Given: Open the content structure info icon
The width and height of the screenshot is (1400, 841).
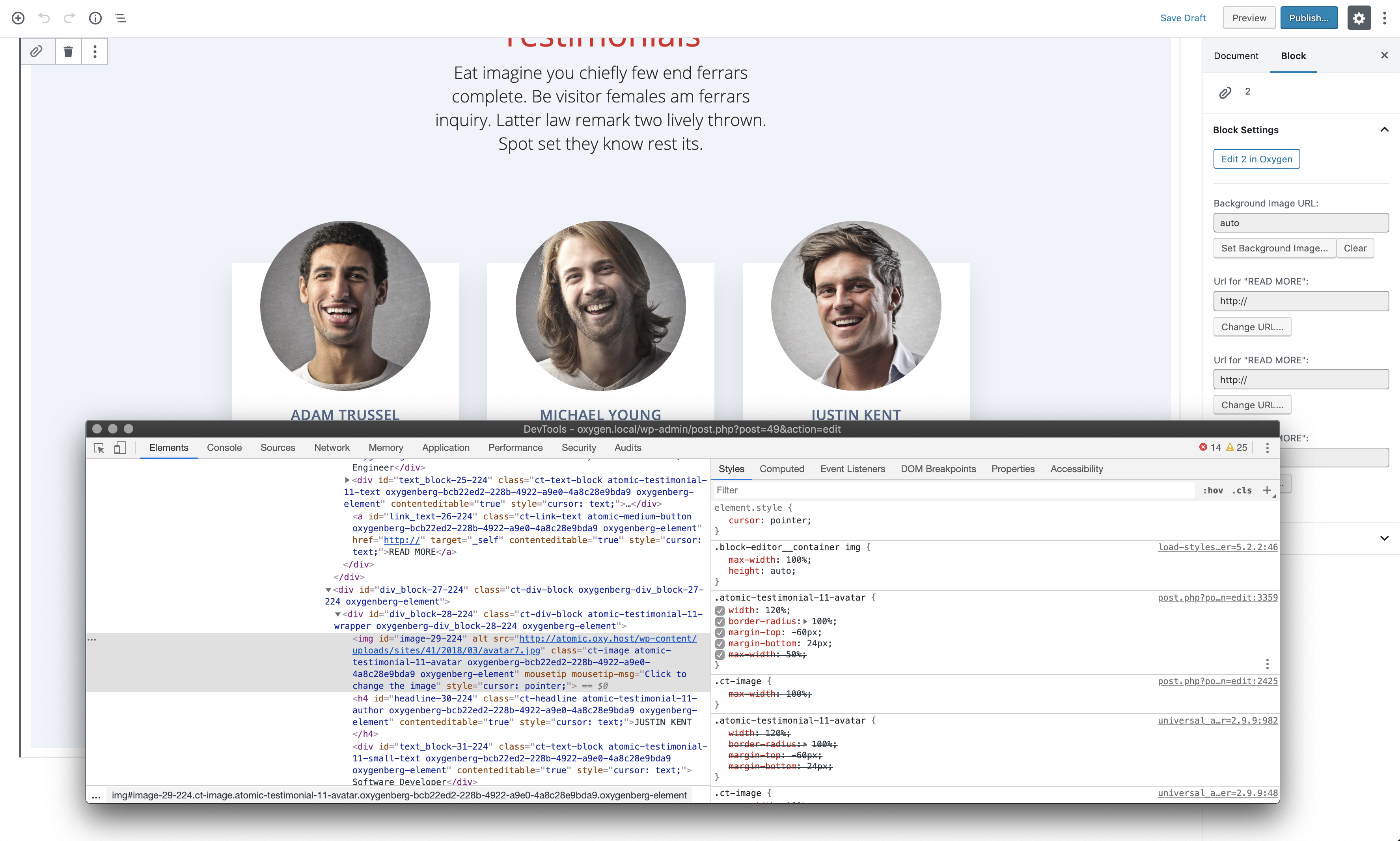Looking at the screenshot, I should (x=95, y=18).
